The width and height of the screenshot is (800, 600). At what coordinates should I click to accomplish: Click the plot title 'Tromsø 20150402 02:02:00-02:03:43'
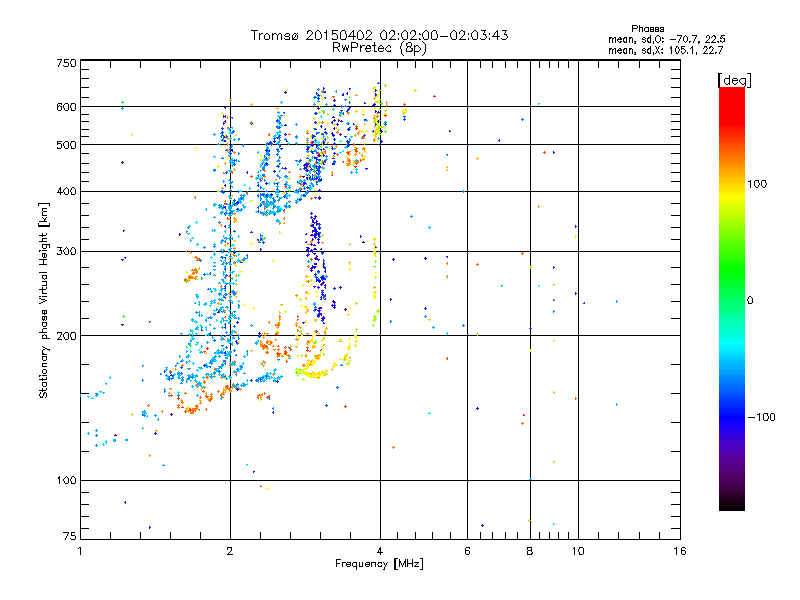pyautogui.click(x=379, y=35)
